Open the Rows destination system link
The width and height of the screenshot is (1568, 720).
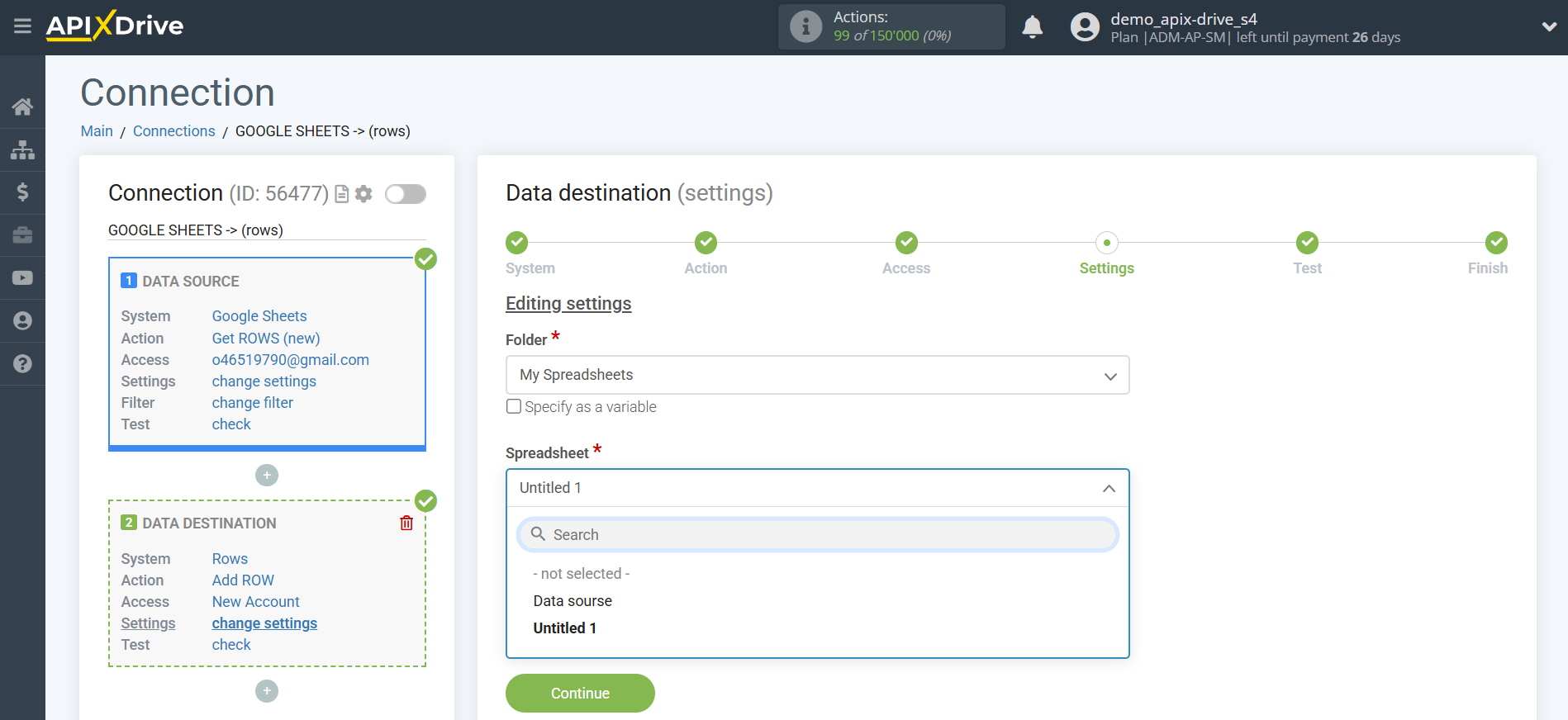tap(230, 559)
